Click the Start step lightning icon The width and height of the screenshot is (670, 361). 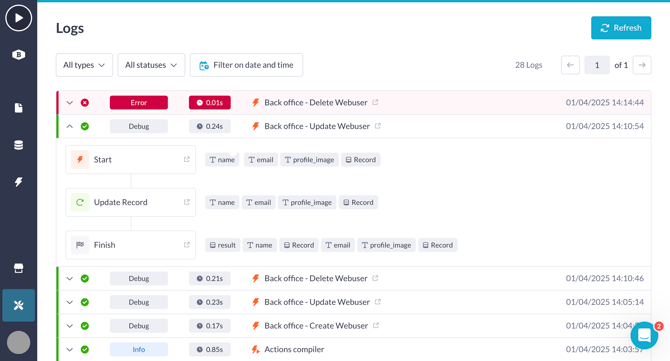(80, 159)
